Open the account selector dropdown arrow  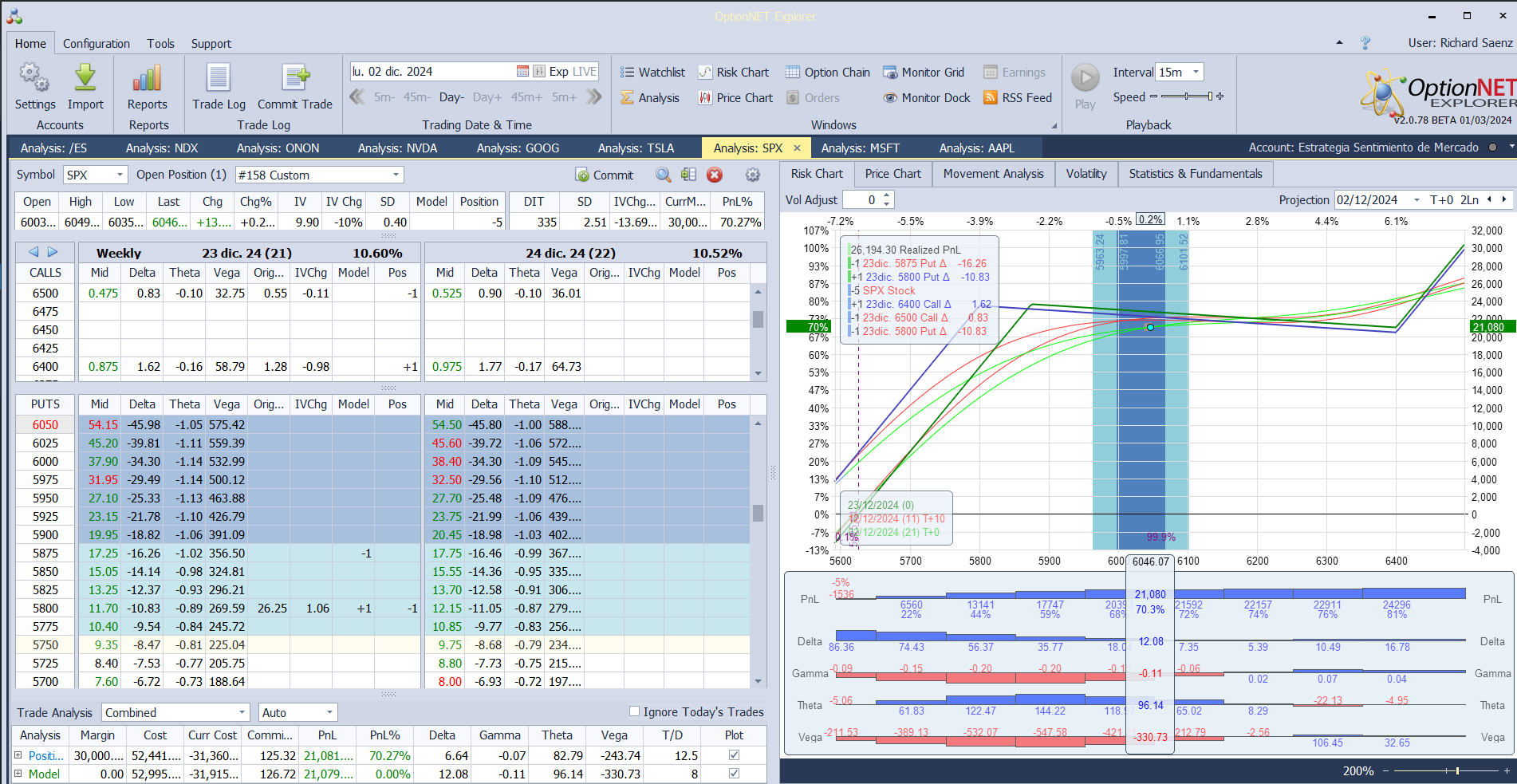tap(1511, 148)
